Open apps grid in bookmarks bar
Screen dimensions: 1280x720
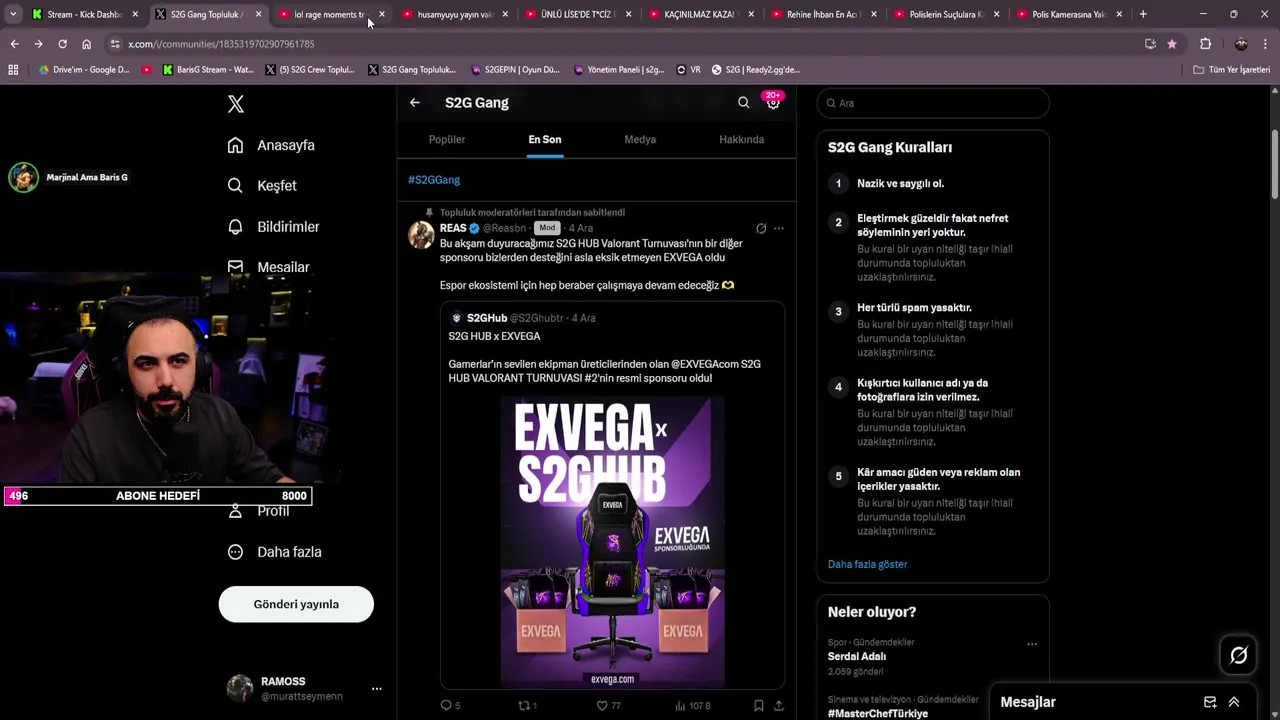click(13, 70)
